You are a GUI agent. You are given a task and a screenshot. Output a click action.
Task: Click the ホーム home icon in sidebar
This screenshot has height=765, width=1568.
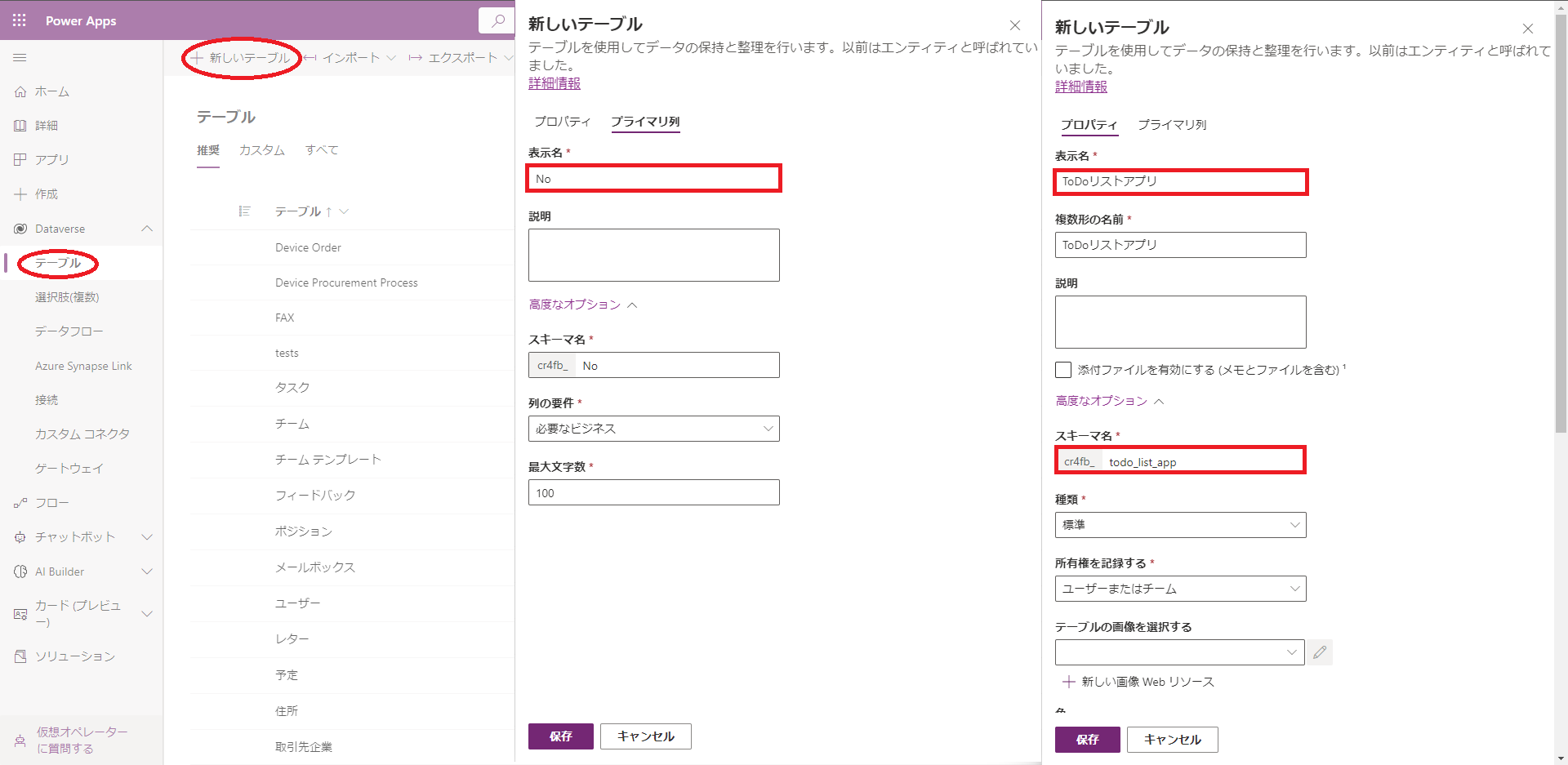coord(20,92)
